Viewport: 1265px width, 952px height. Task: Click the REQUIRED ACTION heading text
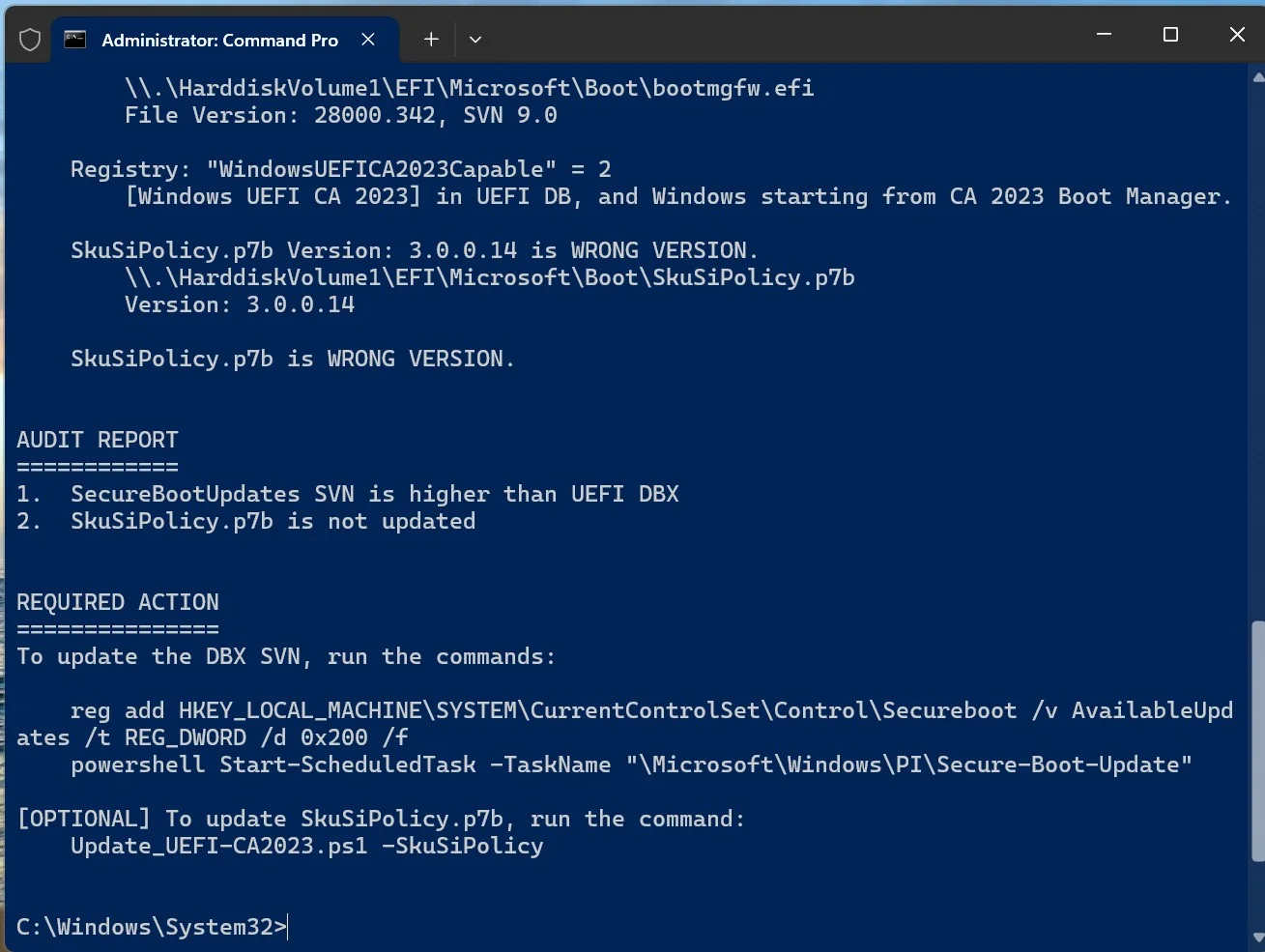118,602
